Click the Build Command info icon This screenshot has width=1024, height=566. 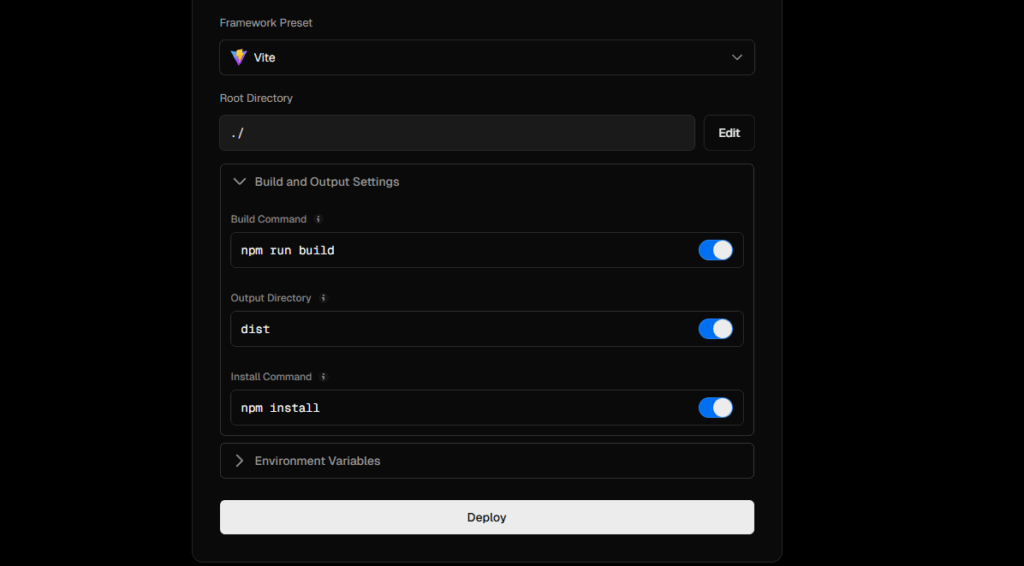click(319, 219)
